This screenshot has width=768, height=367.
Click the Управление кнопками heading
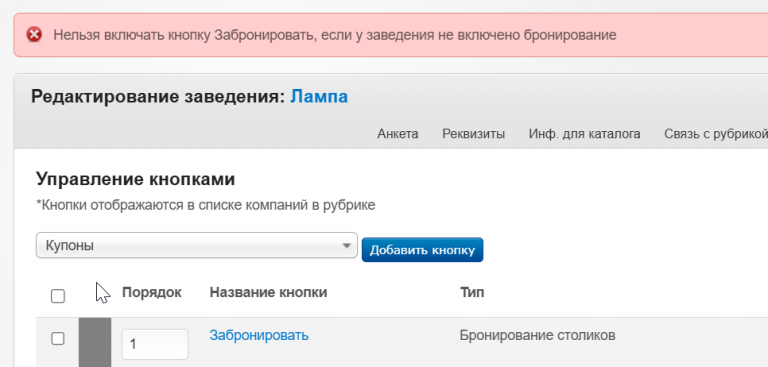click(x=136, y=179)
